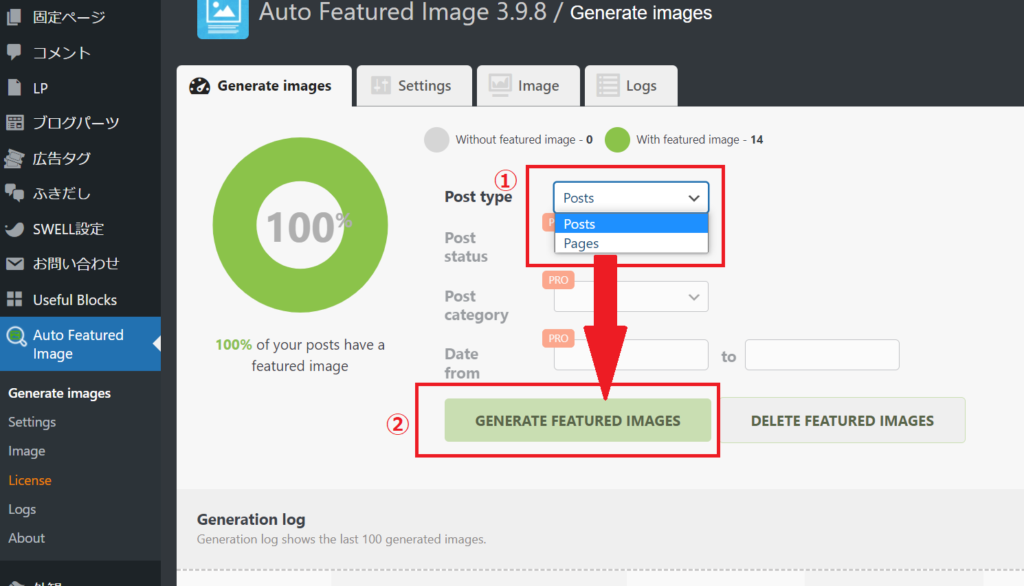Switch to the Image tab

528,86
